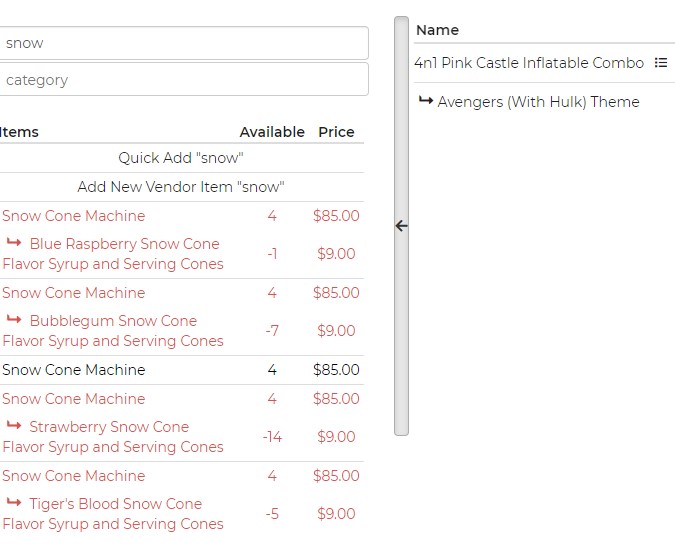This screenshot has width=675, height=549.
Task: Add Blue Raspberry Snow Cone Flavor Syrup
Action: [x=113, y=254]
